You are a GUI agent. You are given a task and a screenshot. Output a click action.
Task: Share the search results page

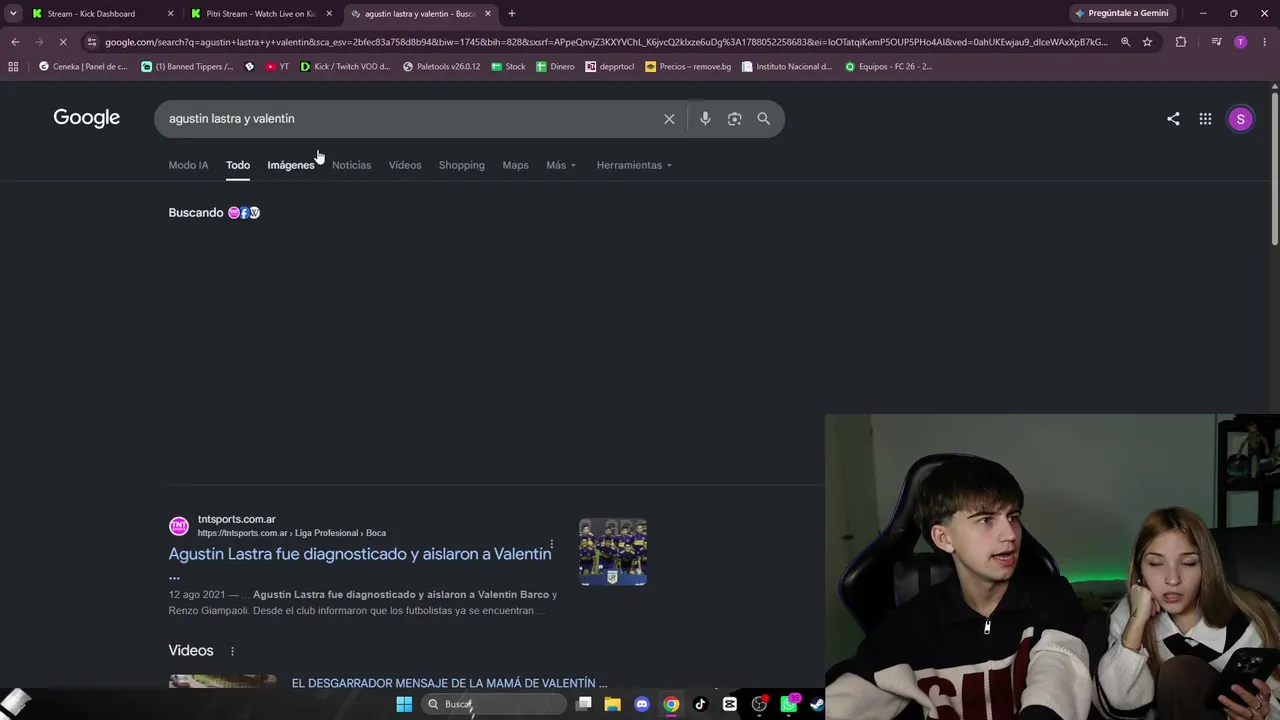[1173, 119]
